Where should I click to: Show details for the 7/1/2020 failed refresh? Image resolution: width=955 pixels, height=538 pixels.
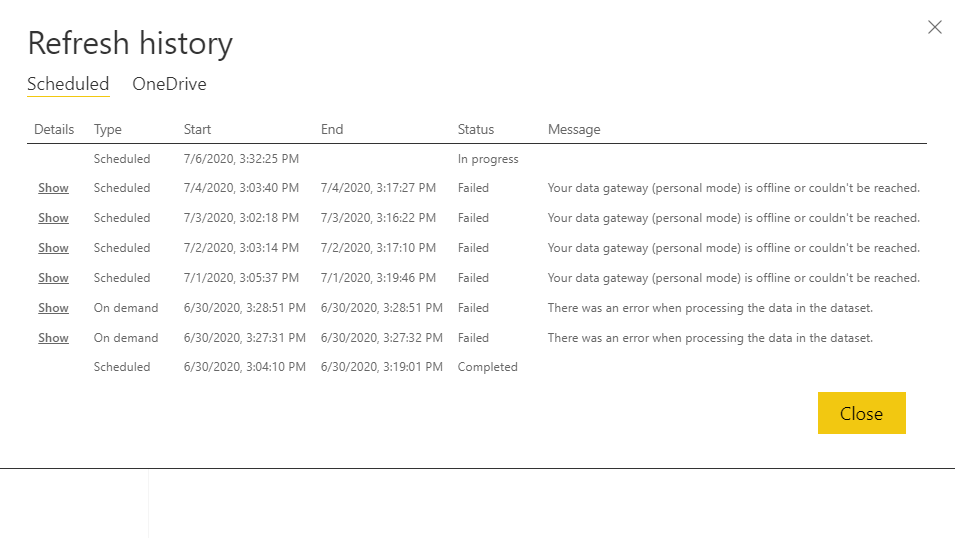tap(54, 278)
